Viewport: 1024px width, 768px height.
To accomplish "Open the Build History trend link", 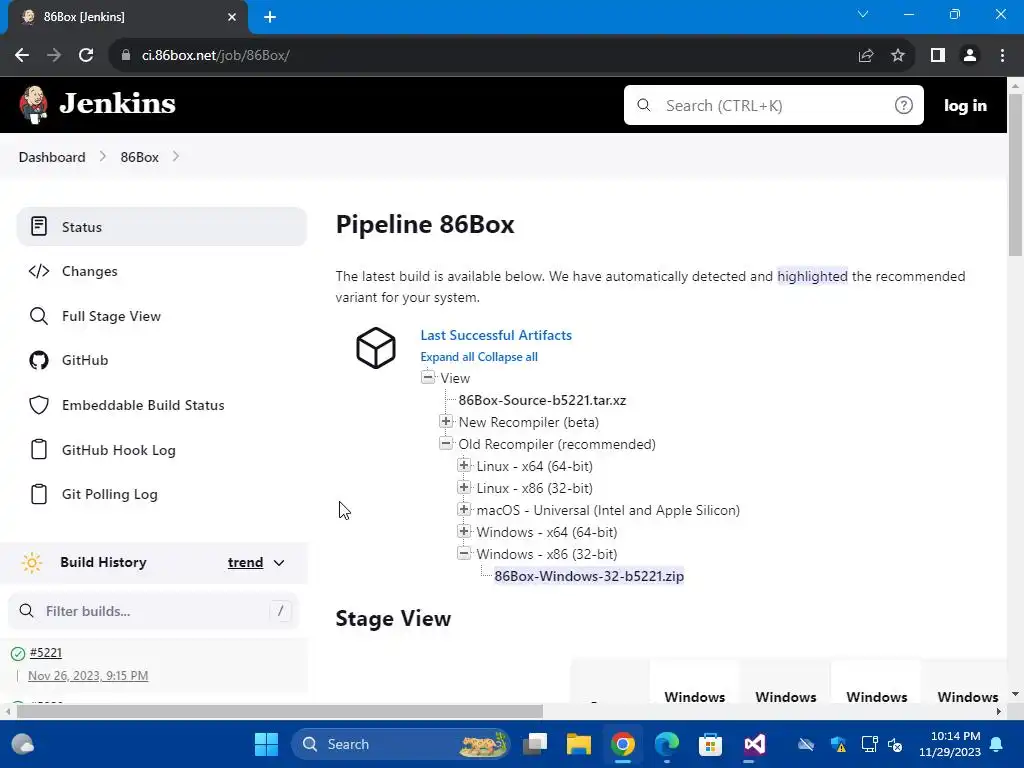I will [x=246, y=562].
